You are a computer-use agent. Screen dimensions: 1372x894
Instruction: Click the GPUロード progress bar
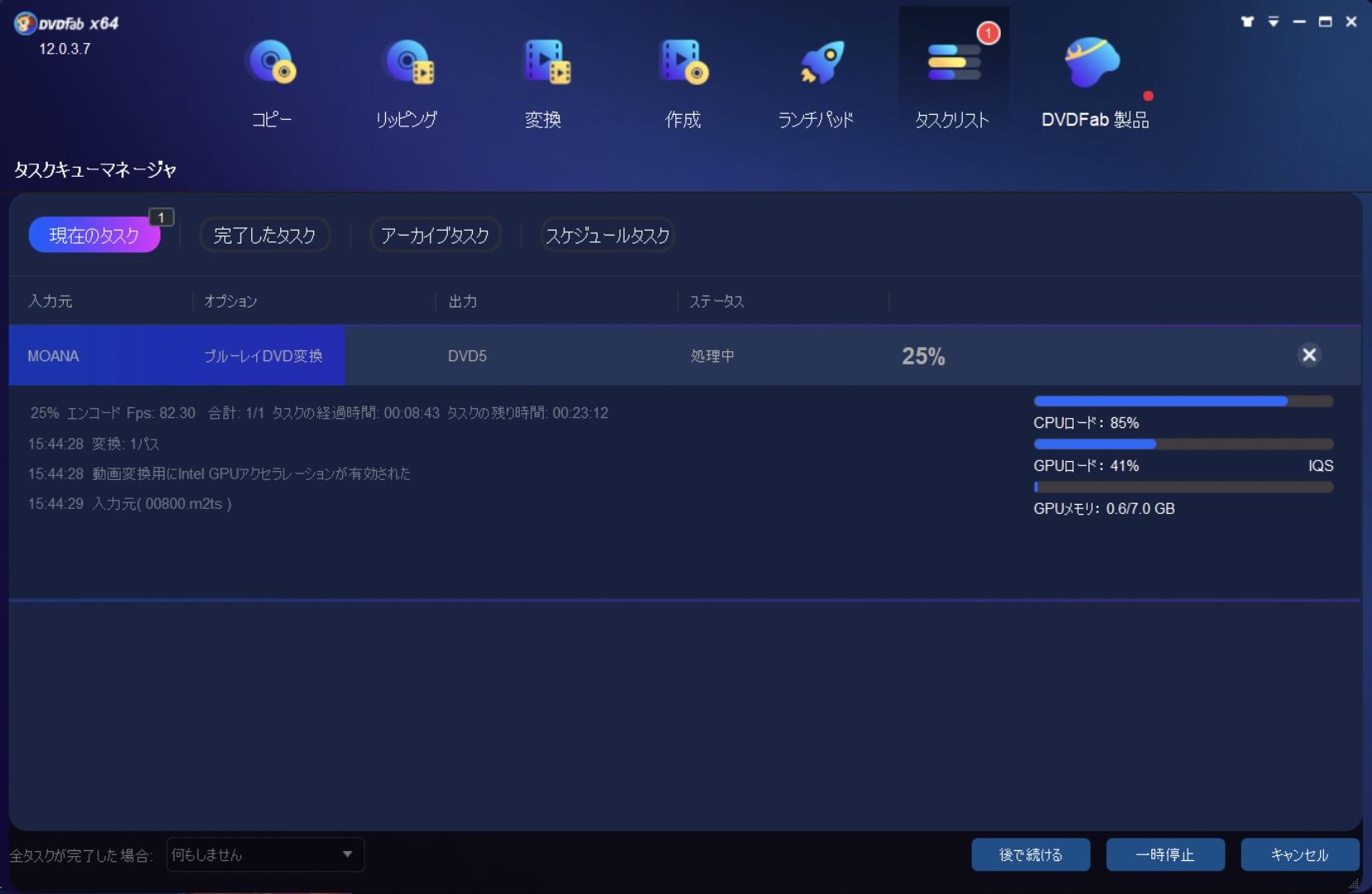(1184, 445)
